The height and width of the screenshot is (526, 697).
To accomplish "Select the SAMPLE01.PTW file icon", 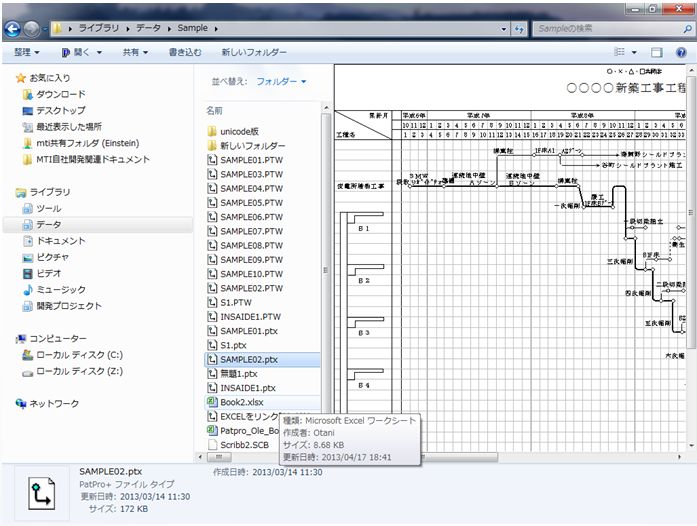I will (212, 160).
